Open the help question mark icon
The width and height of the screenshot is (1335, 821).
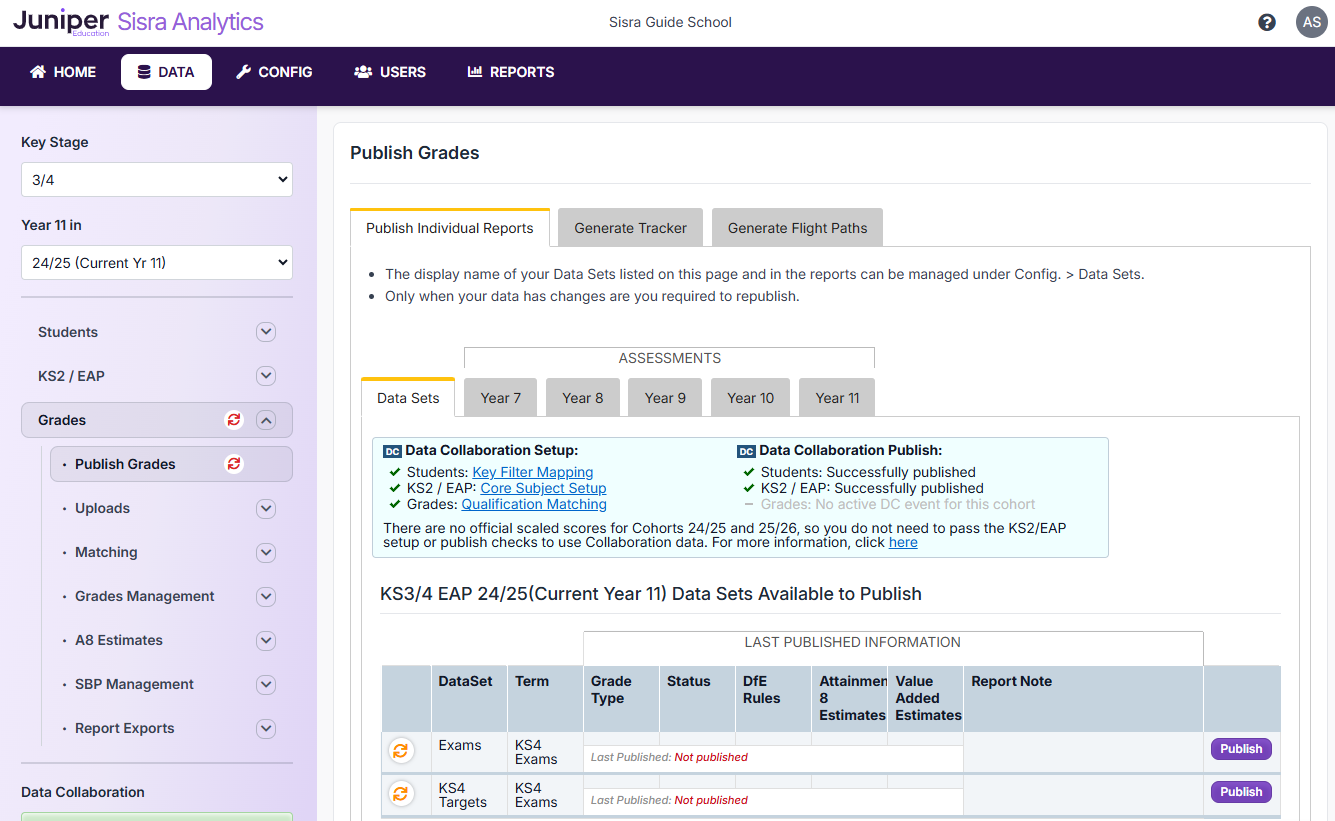(1267, 22)
